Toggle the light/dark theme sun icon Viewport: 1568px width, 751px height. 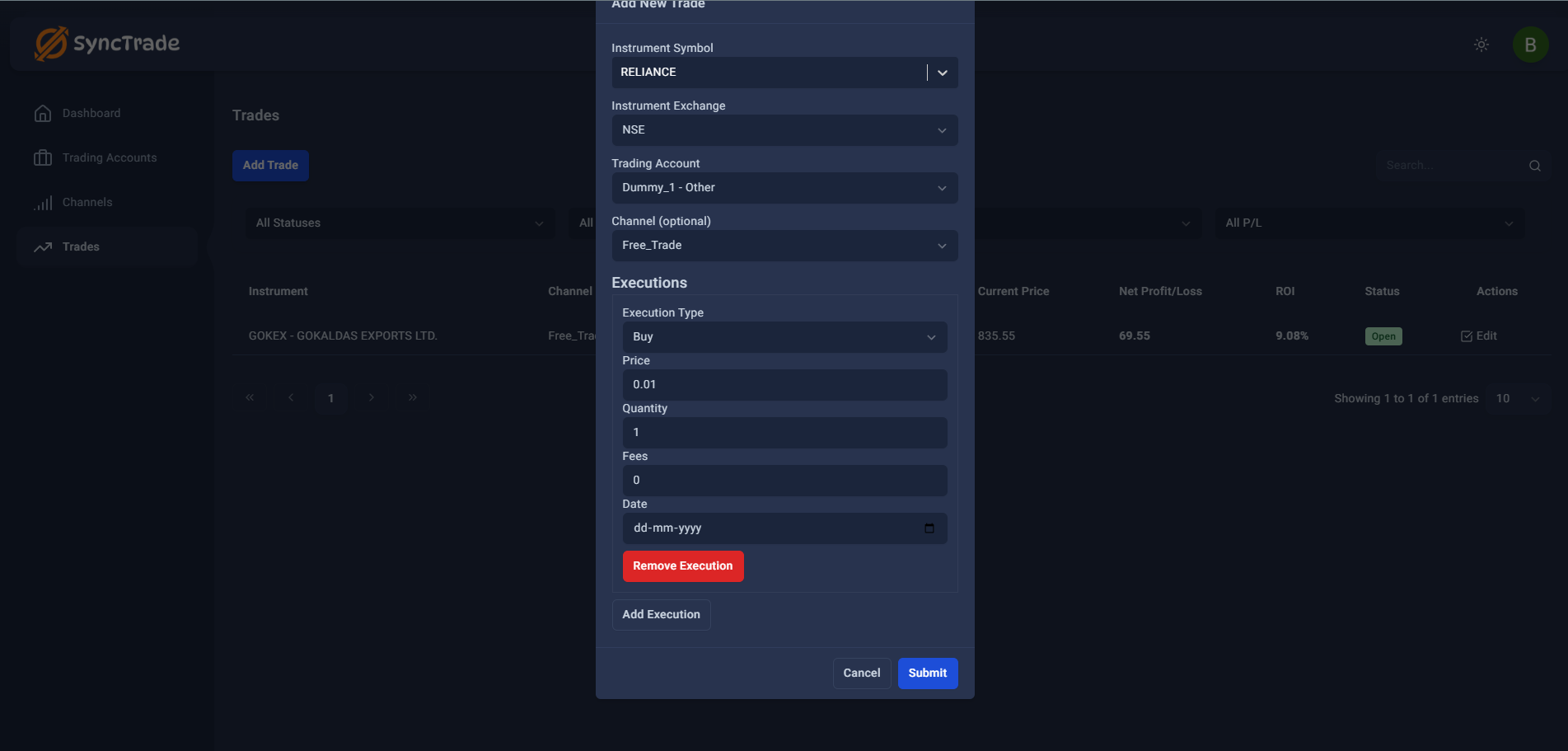[1481, 45]
